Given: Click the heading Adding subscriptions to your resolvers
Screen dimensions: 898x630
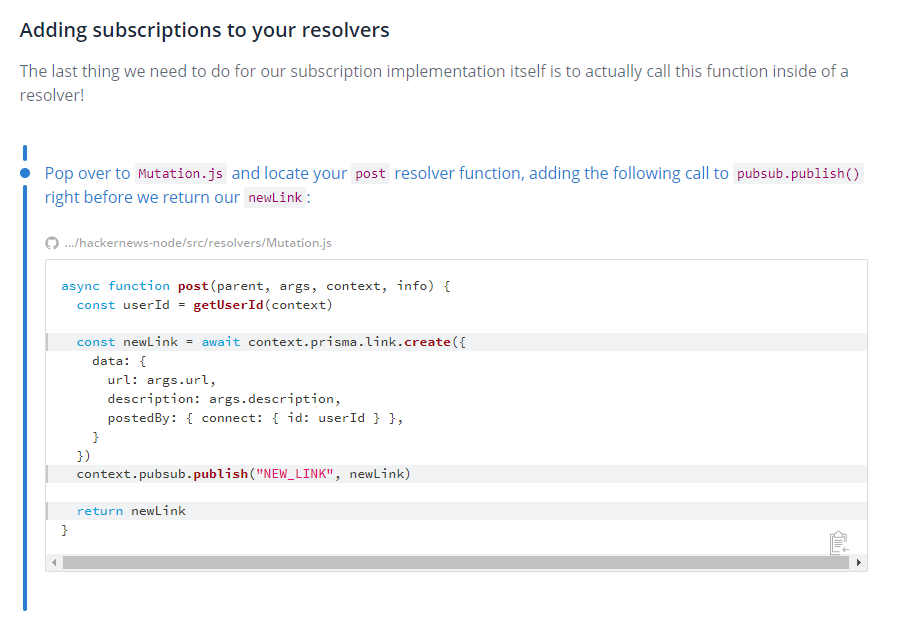Looking at the screenshot, I should point(204,30).
